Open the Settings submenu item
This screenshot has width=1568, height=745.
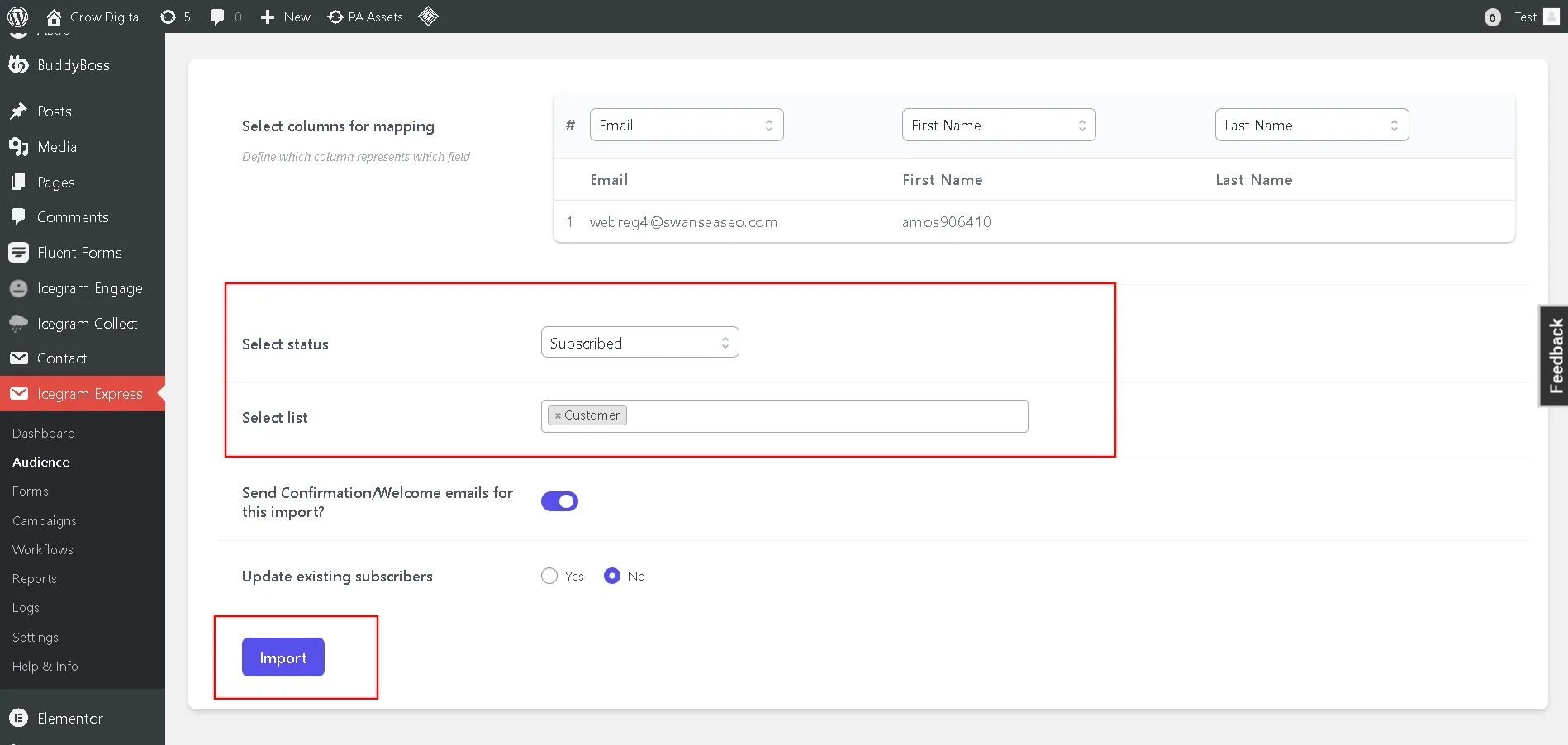pyautogui.click(x=36, y=637)
